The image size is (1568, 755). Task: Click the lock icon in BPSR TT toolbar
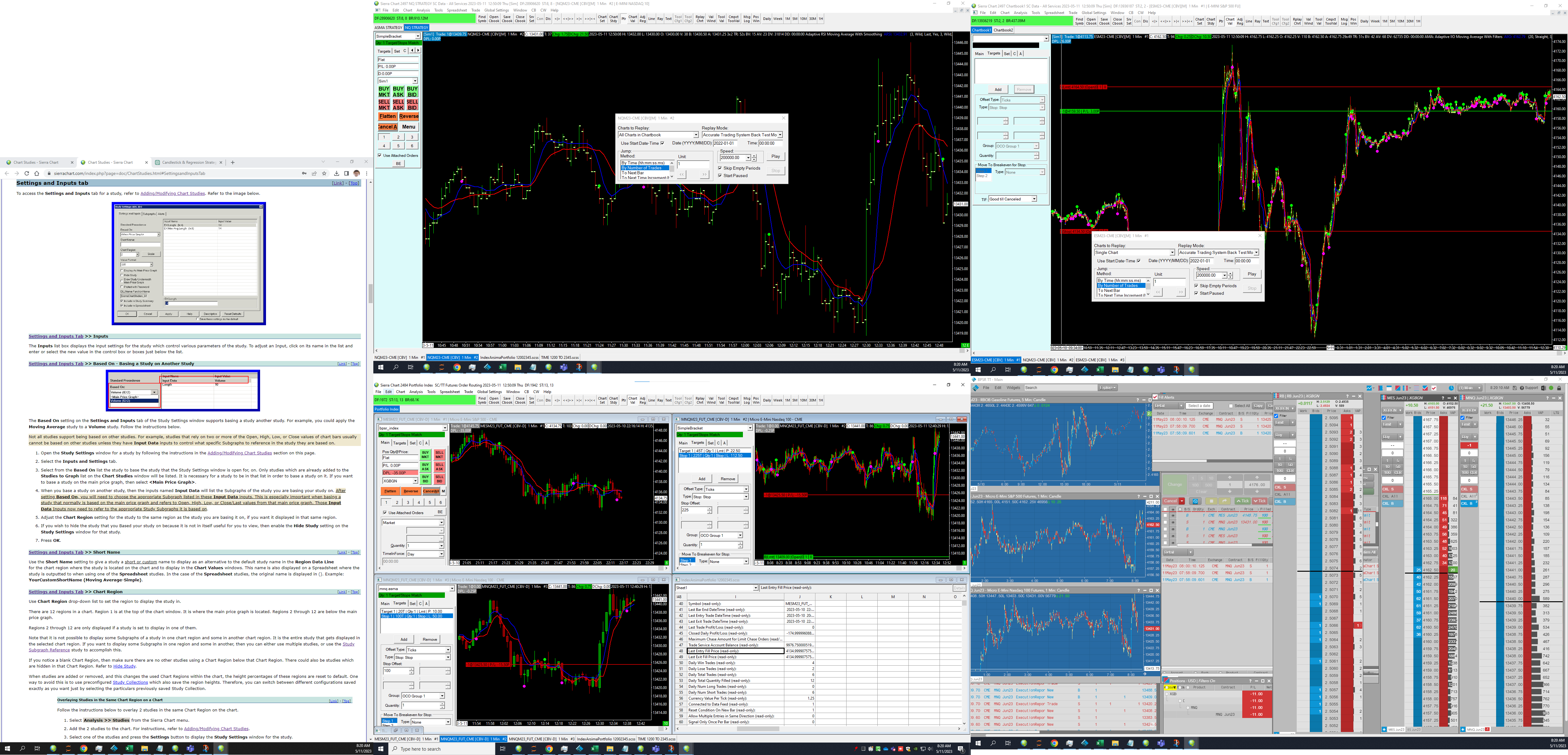pyautogui.click(x=1559, y=388)
